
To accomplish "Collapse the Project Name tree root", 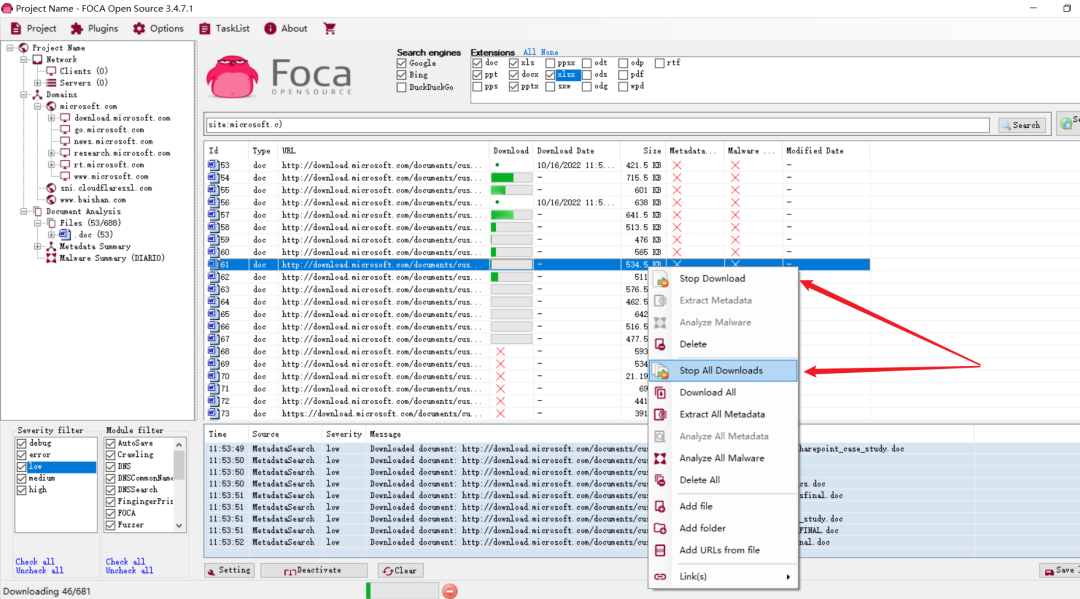I will pyautogui.click(x=10, y=48).
